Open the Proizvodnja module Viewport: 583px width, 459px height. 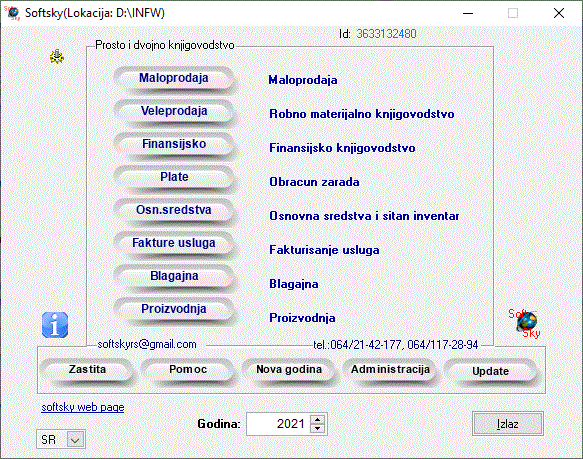point(174,309)
